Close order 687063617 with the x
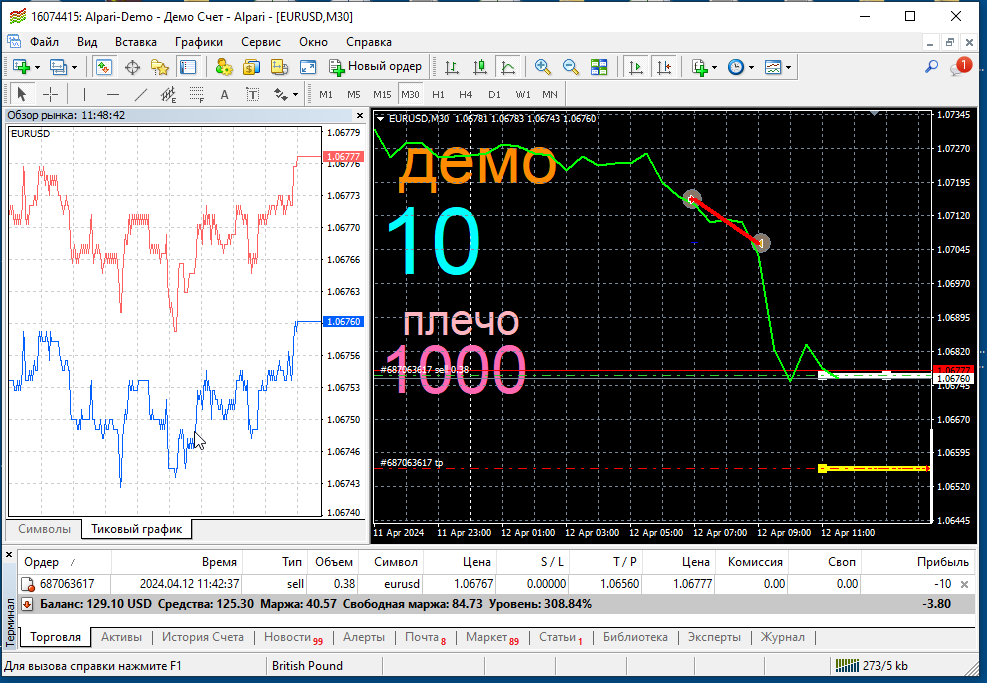The height and width of the screenshot is (683, 987). [964, 584]
